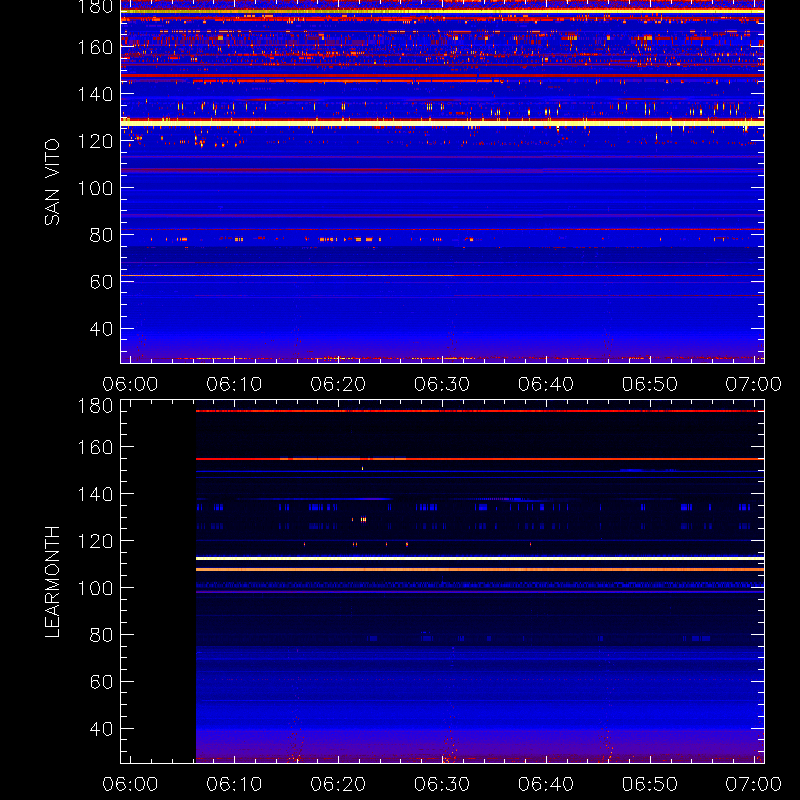Click 06:40 time label under San Vito plot

pos(546,384)
